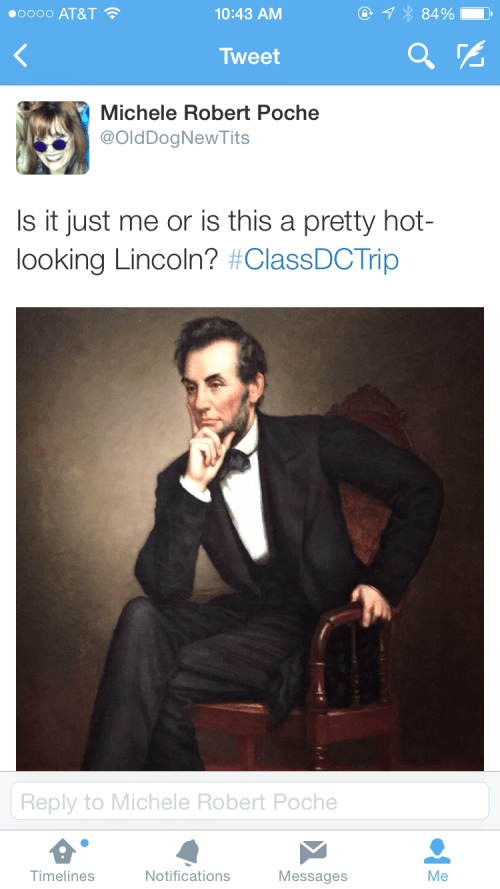Tap the Tweet title in header
Image resolution: width=500 pixels, height=889 pixels.
click(x=250, y=56)
